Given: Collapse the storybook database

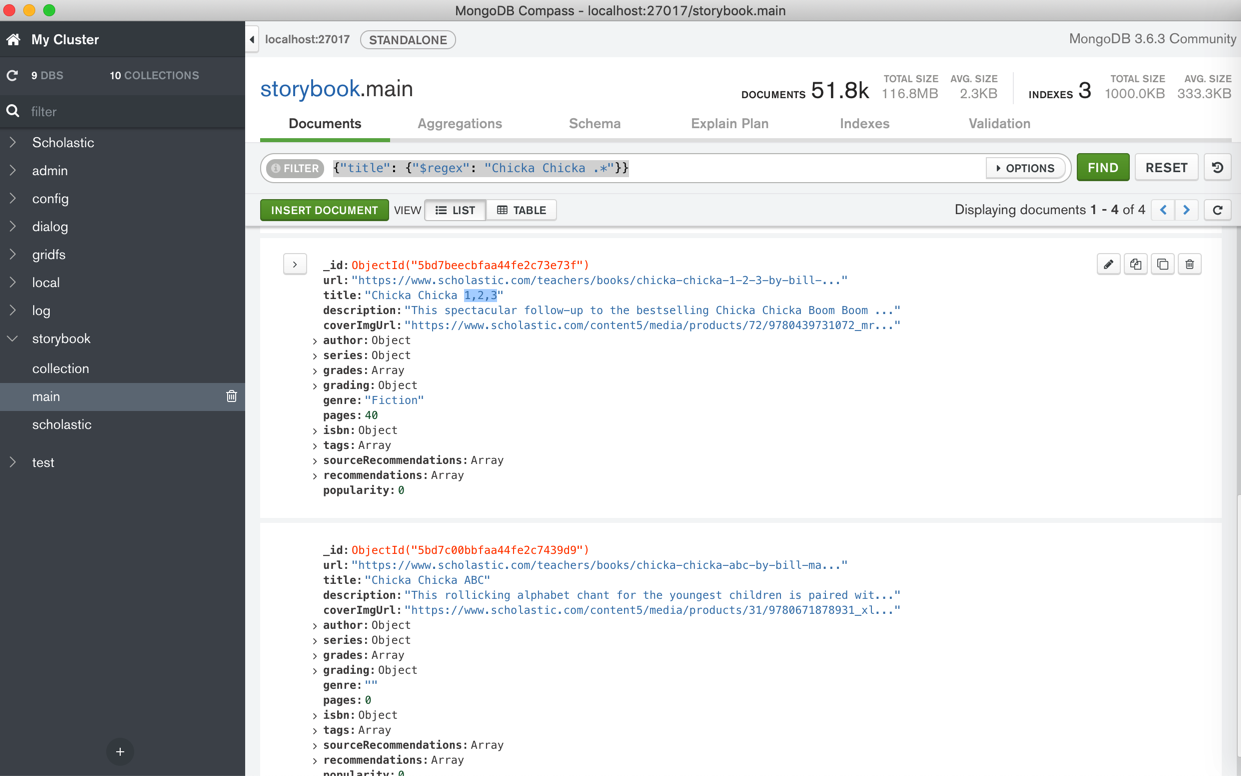Looking at the screenshot, I should [13, 339].
